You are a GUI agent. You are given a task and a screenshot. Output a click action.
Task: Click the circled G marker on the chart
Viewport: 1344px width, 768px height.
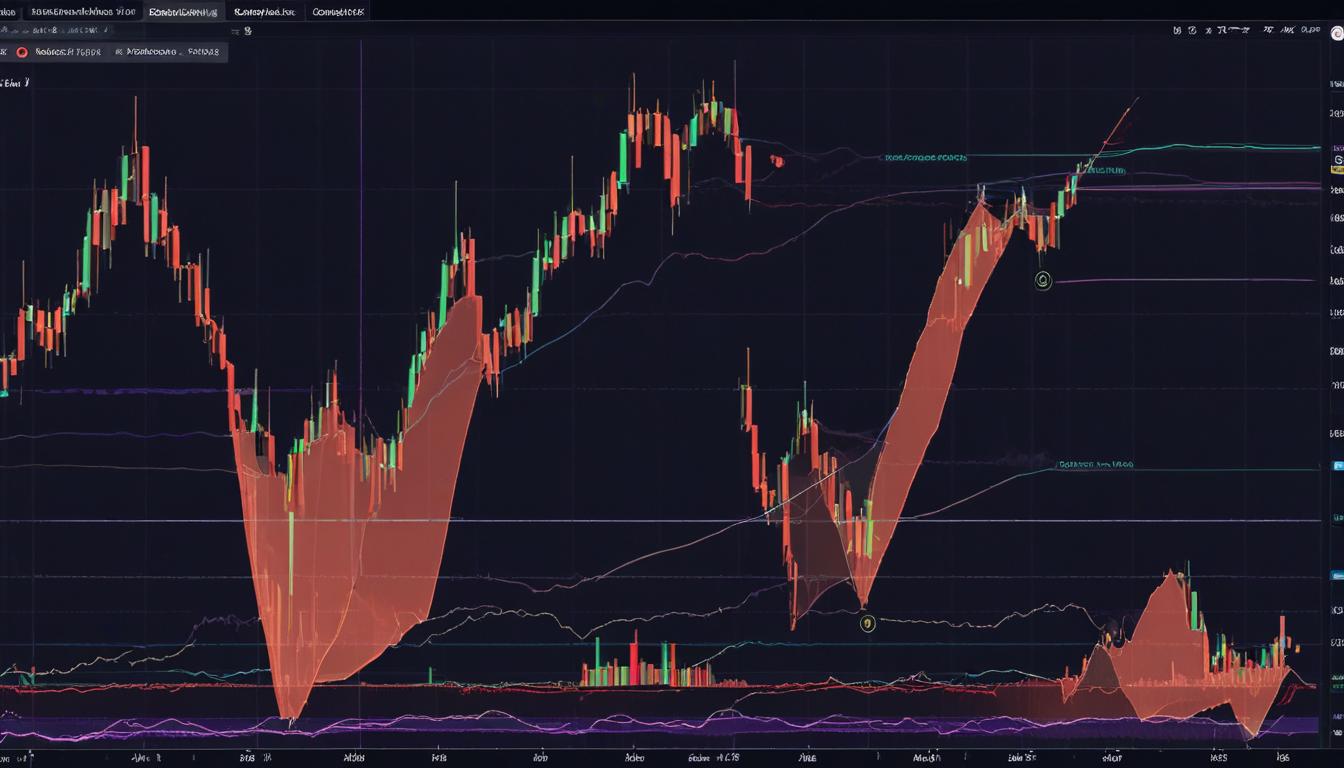(1043, 281)
